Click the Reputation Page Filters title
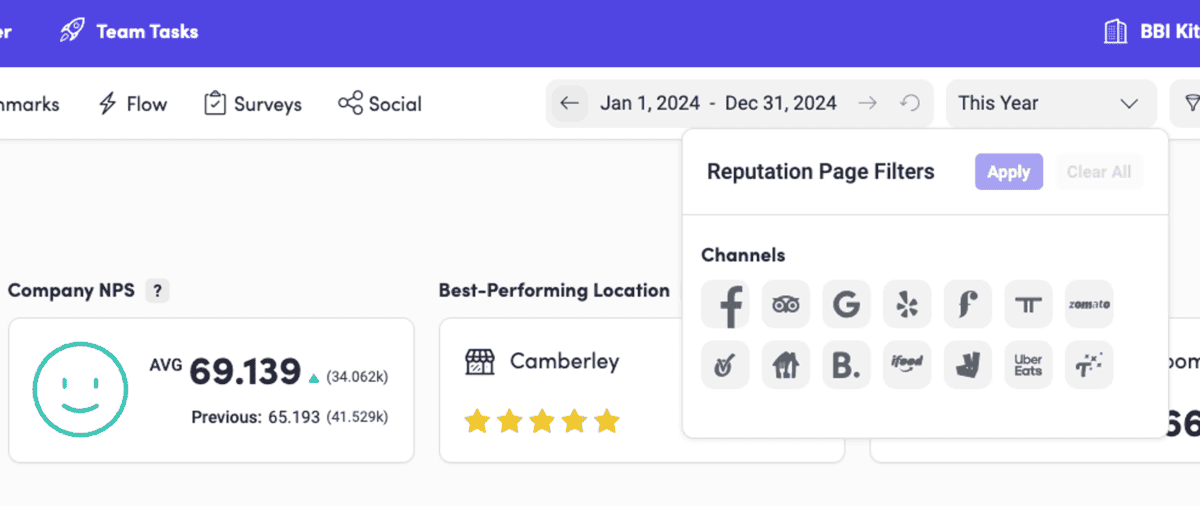The height and width of the screenshot is (506, 1200). click(x=820, y=172)
